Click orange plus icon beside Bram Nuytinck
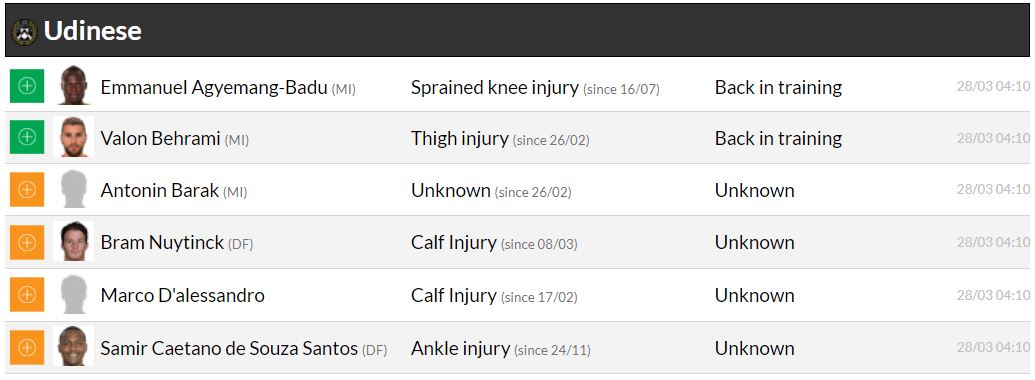Screen dimensions: 1035x380 click(26, 242)
